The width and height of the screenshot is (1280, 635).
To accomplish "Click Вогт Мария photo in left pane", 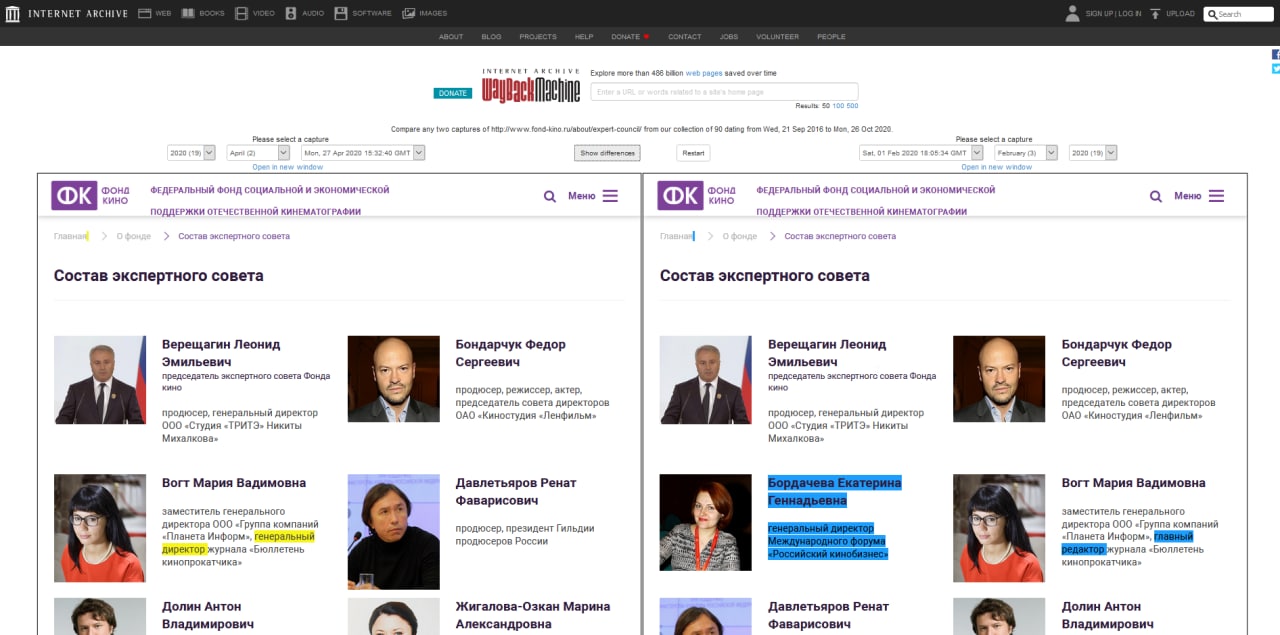I will coord(100,528).
